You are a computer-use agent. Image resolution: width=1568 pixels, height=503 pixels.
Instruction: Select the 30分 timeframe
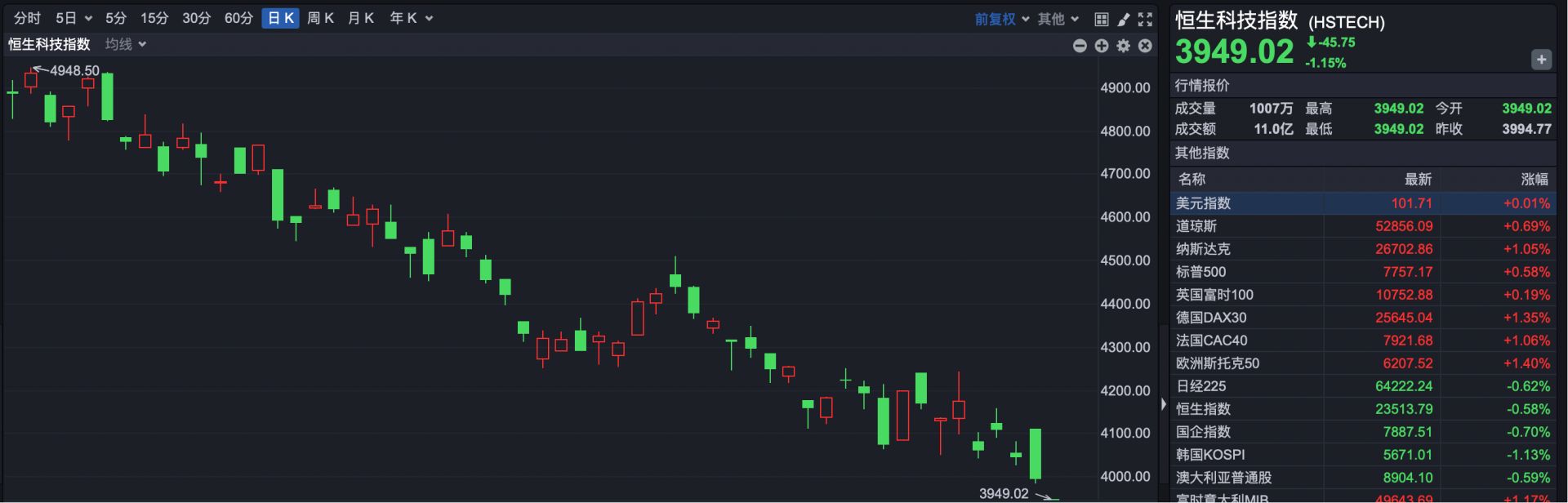click(x=196, y=18)
